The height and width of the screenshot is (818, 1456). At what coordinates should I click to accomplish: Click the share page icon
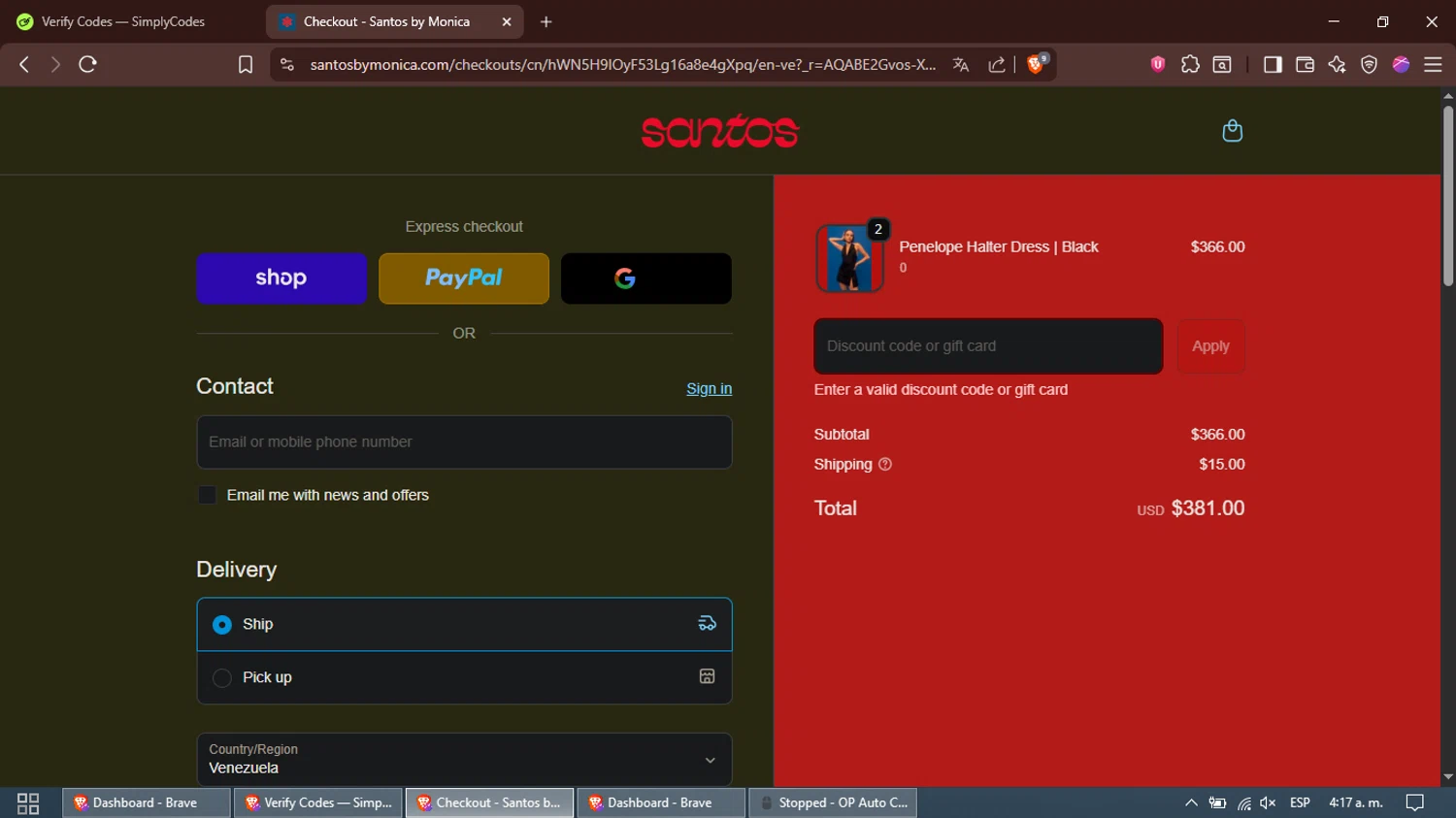click(997, 64)
